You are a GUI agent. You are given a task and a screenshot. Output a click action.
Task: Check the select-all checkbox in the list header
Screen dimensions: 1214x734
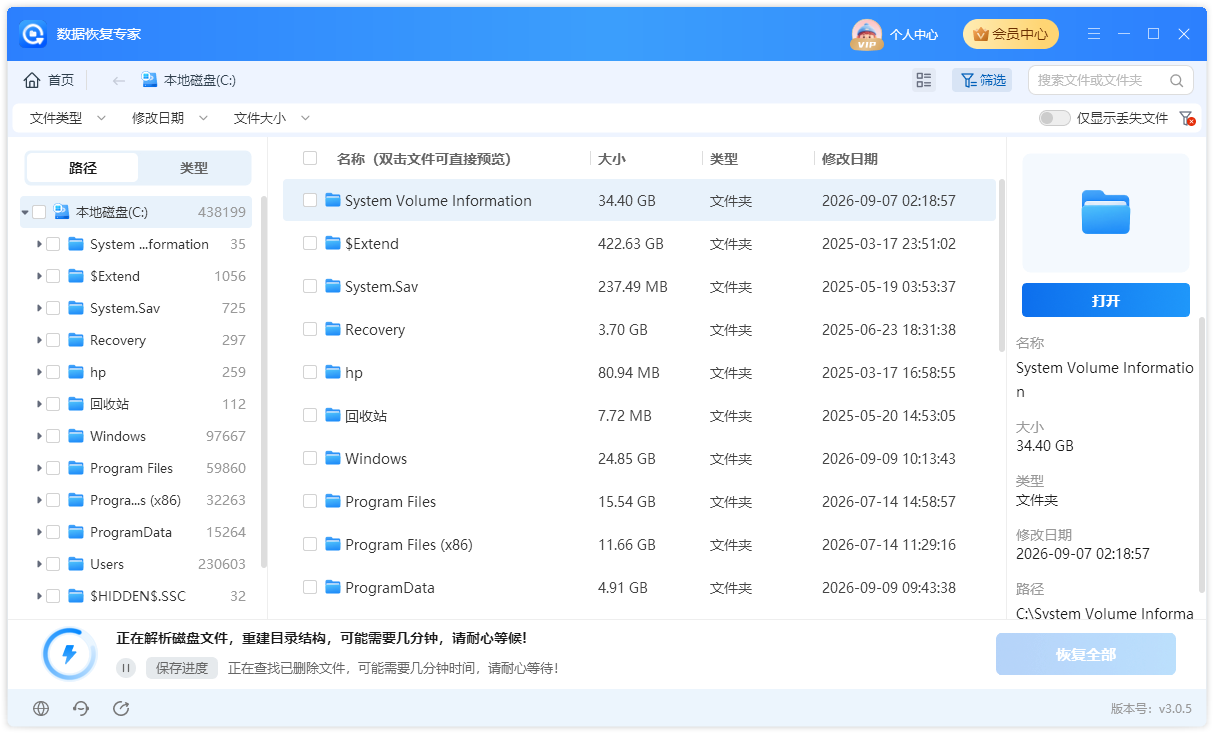tap(310, 158)
